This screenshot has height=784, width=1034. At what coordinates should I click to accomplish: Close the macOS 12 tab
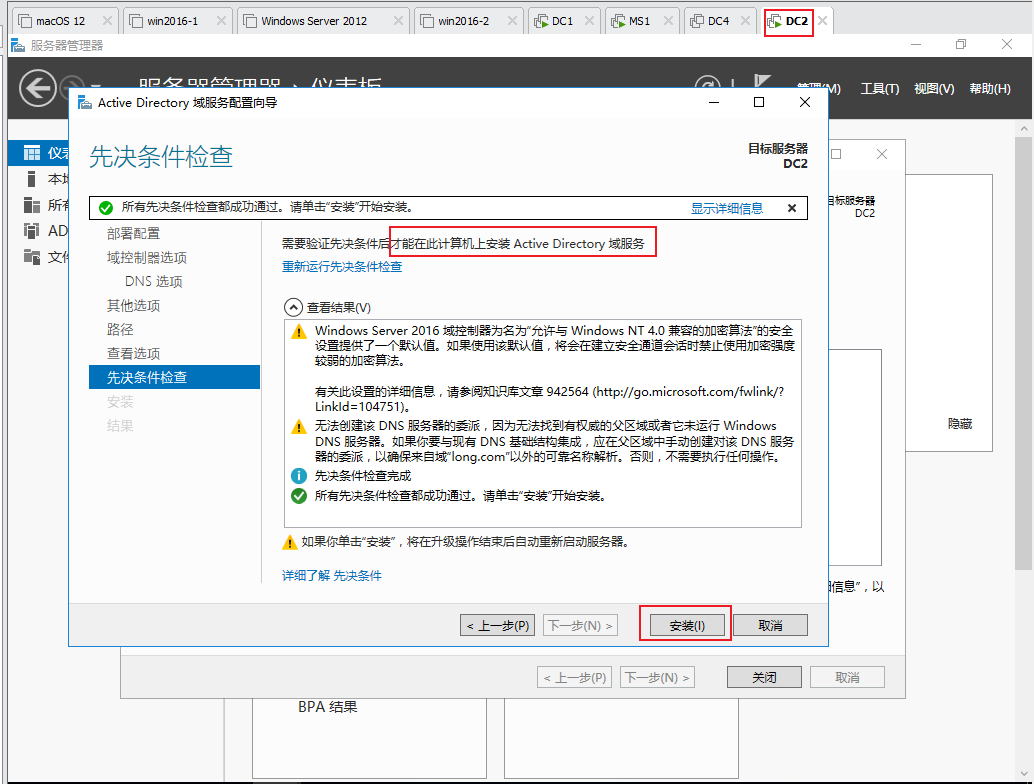click(x=107, y=21)
